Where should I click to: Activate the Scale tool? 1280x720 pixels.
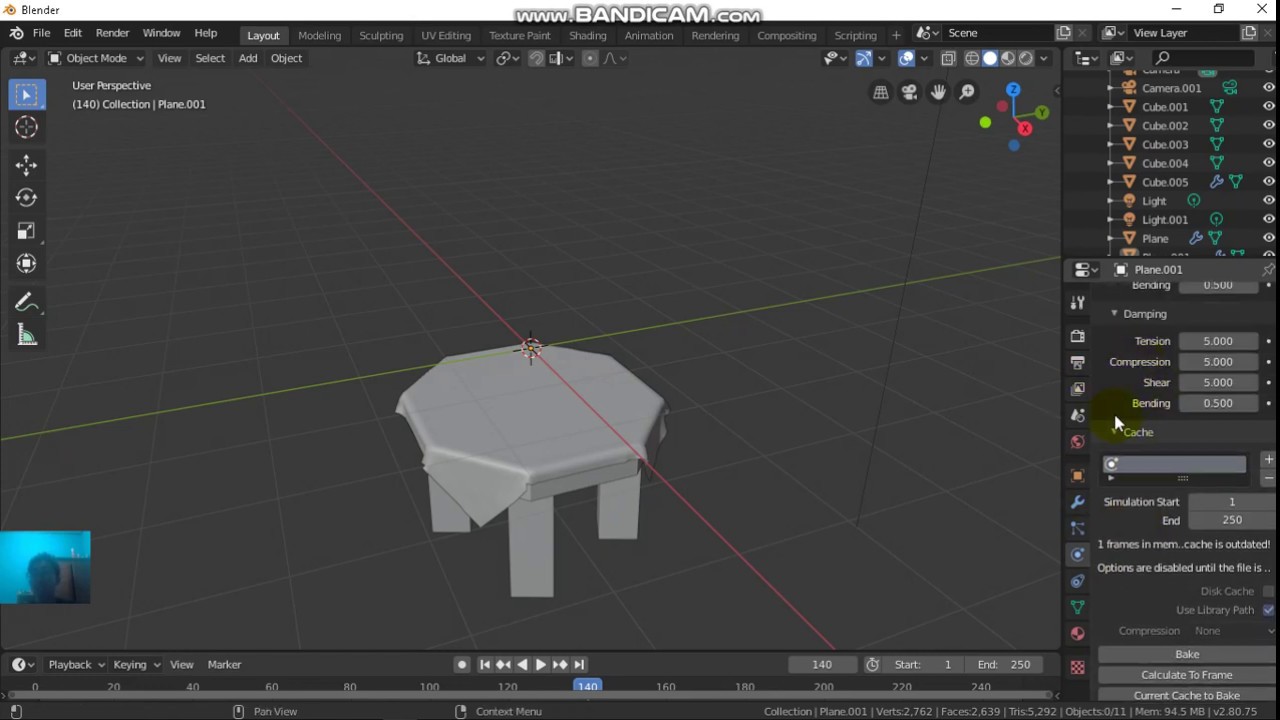26,231
